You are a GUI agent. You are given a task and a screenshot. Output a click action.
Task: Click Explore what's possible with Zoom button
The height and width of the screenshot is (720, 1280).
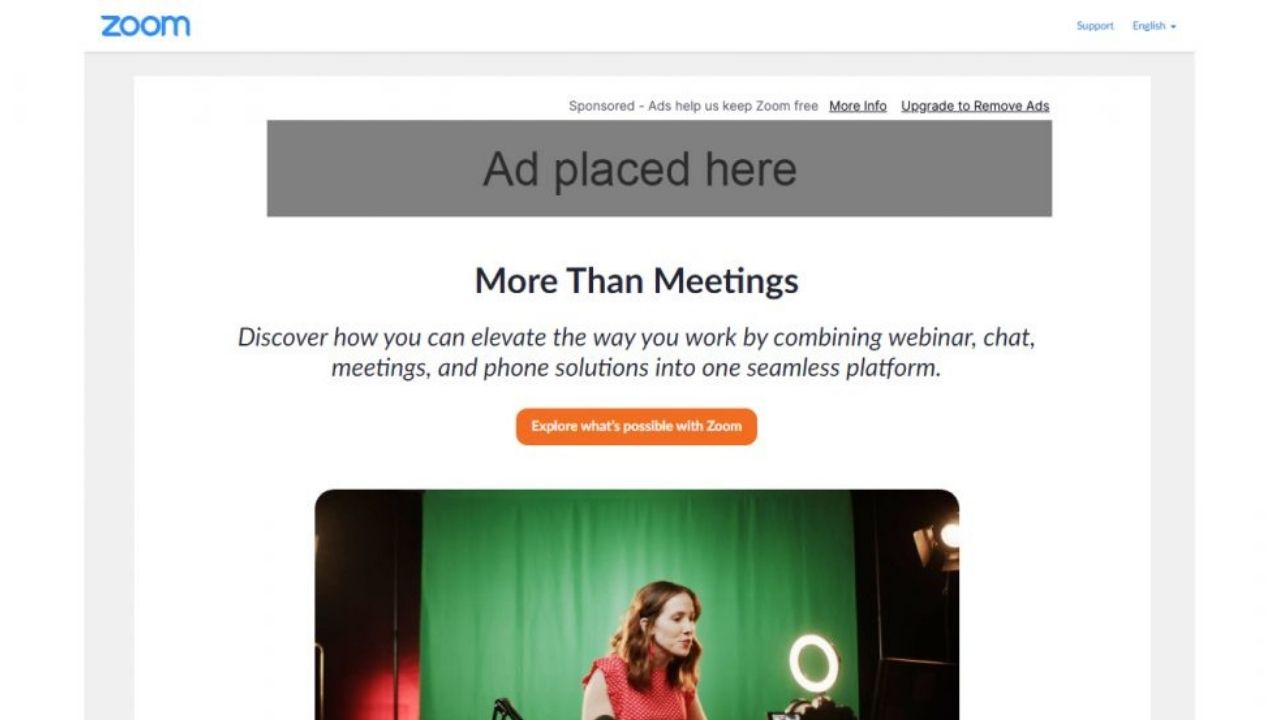(x=636, y=426)
